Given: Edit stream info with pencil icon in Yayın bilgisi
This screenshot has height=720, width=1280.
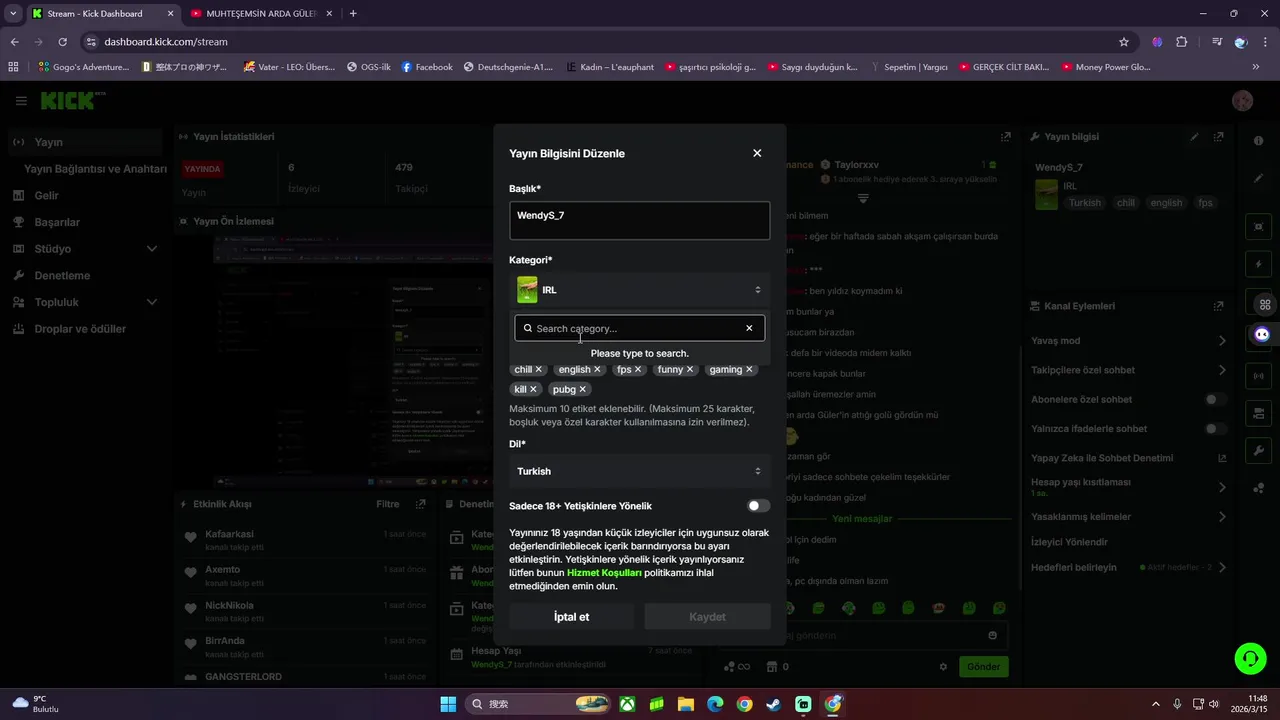Looking at the screenshot, I should coord(1194,137).
